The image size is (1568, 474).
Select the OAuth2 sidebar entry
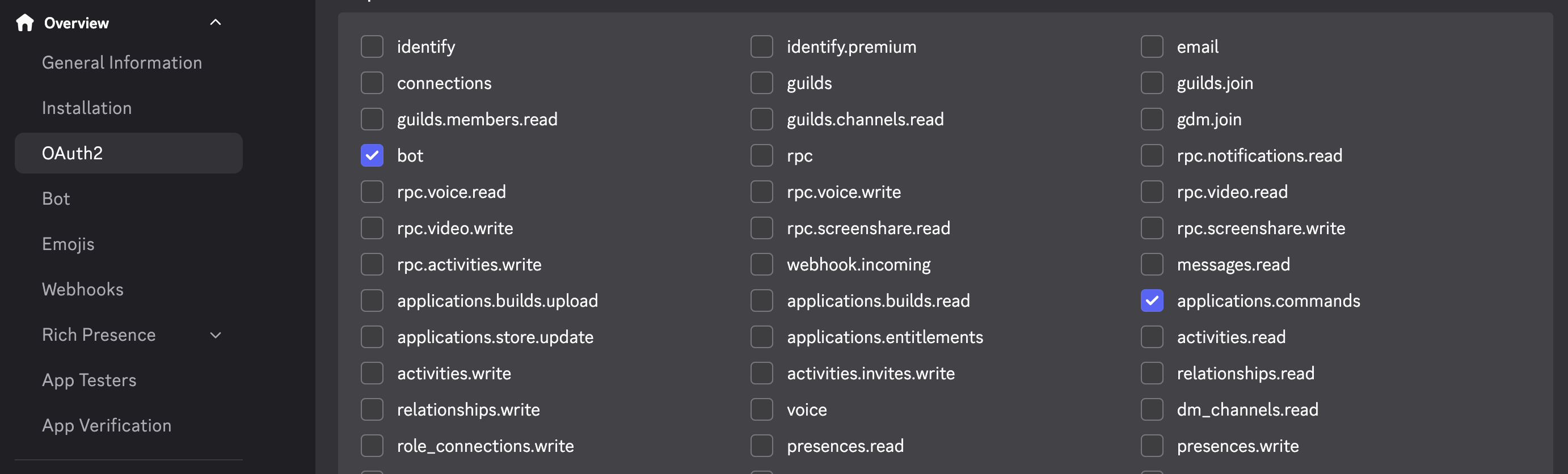click(x=73, y=153)
